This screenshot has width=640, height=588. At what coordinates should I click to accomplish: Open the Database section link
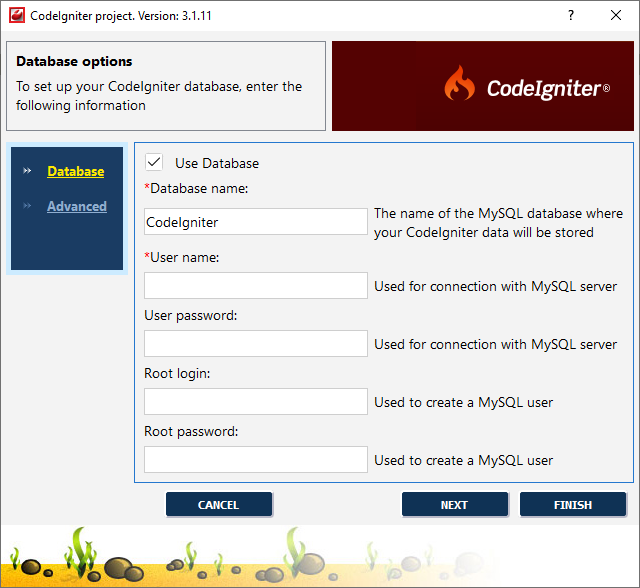click(x=76, y=171)
